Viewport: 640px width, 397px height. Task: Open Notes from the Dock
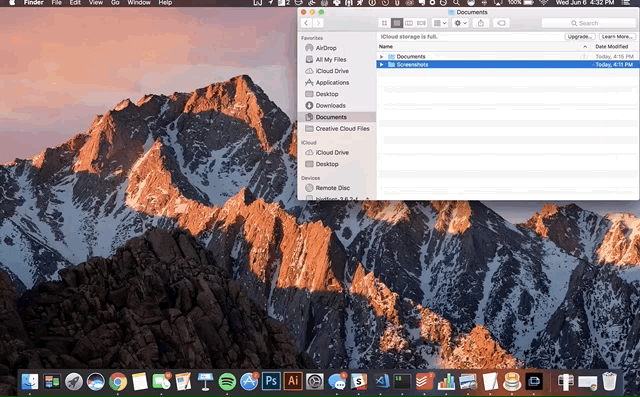[140, 382]
